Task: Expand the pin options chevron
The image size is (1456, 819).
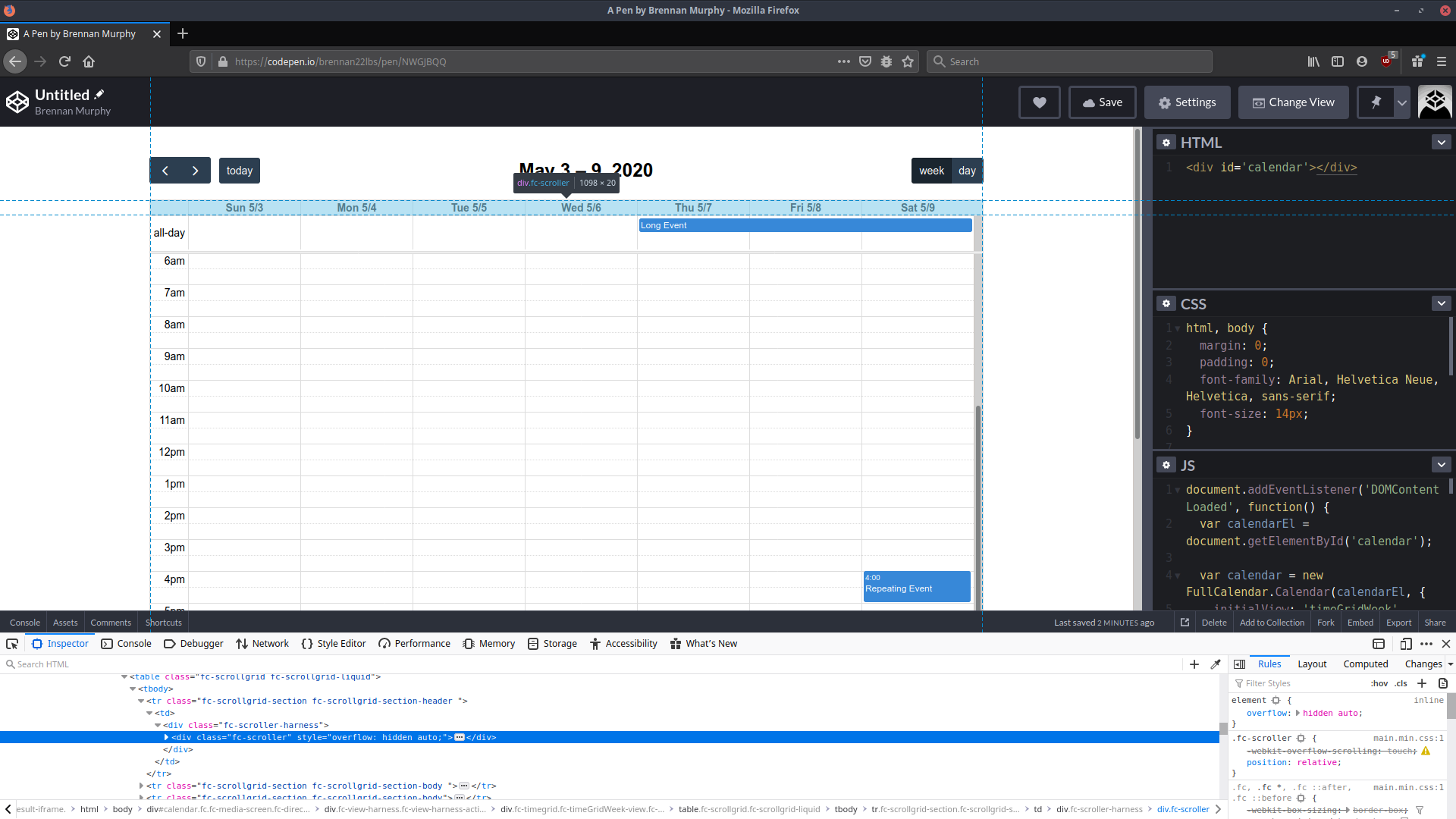Action: pyautogui.click(x=1401, y=102)
